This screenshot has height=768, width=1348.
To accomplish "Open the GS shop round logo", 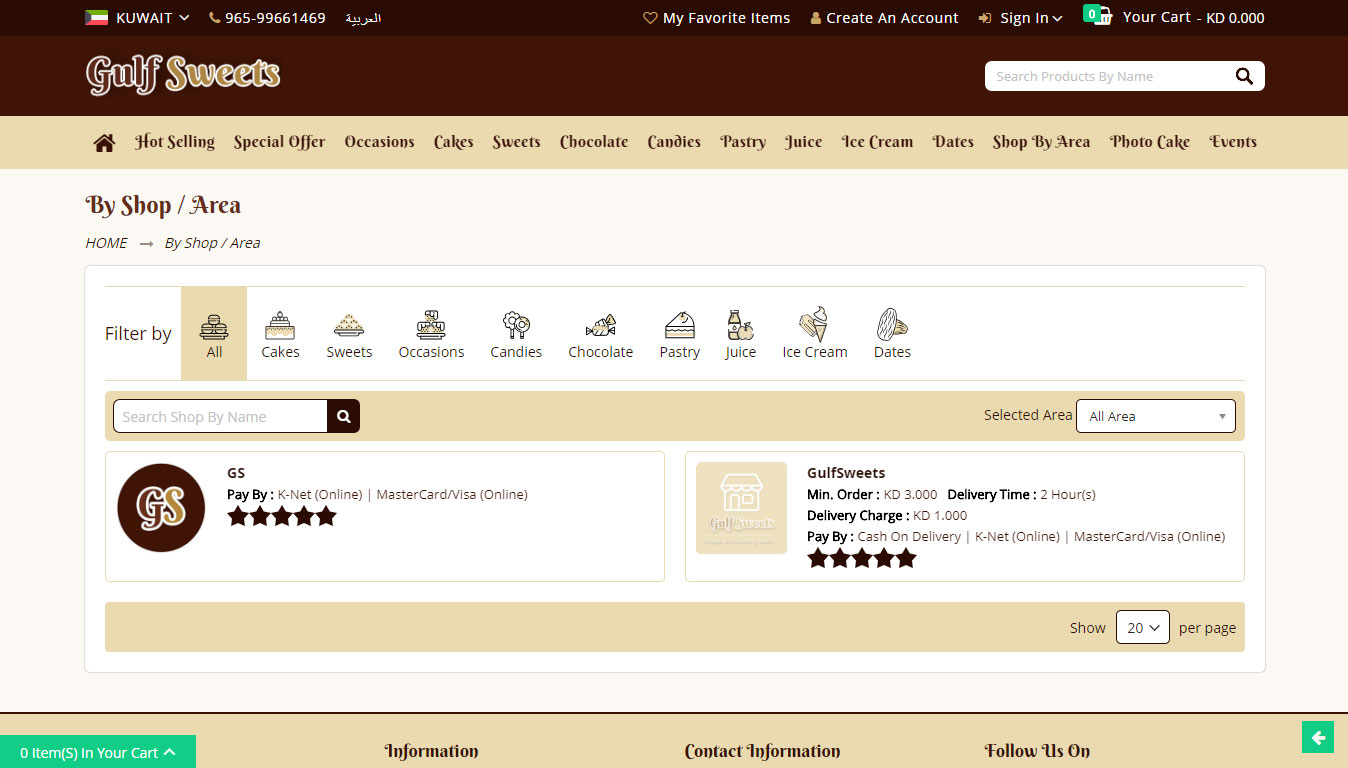I will point(161,508).
